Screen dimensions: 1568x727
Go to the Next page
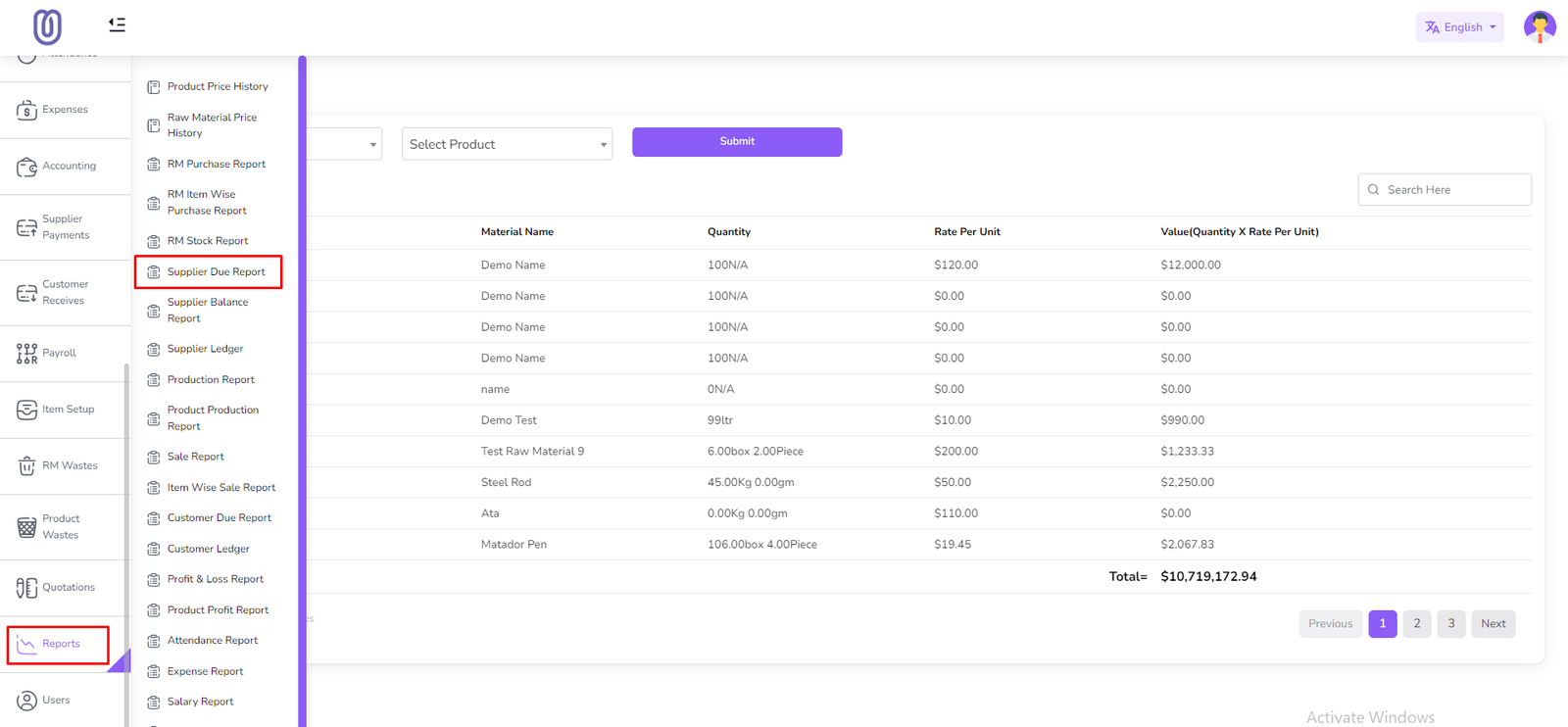(1493, 624)
